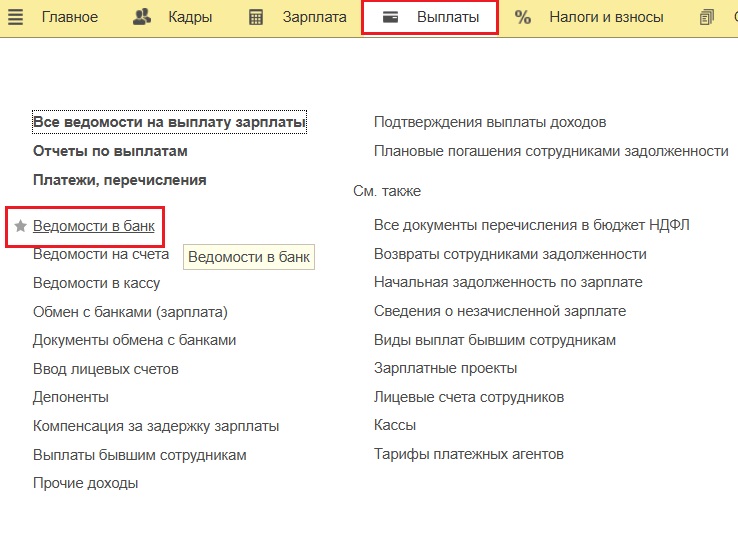Open Все документы перечисления в бюджет НДФЛ

[532, 225]
